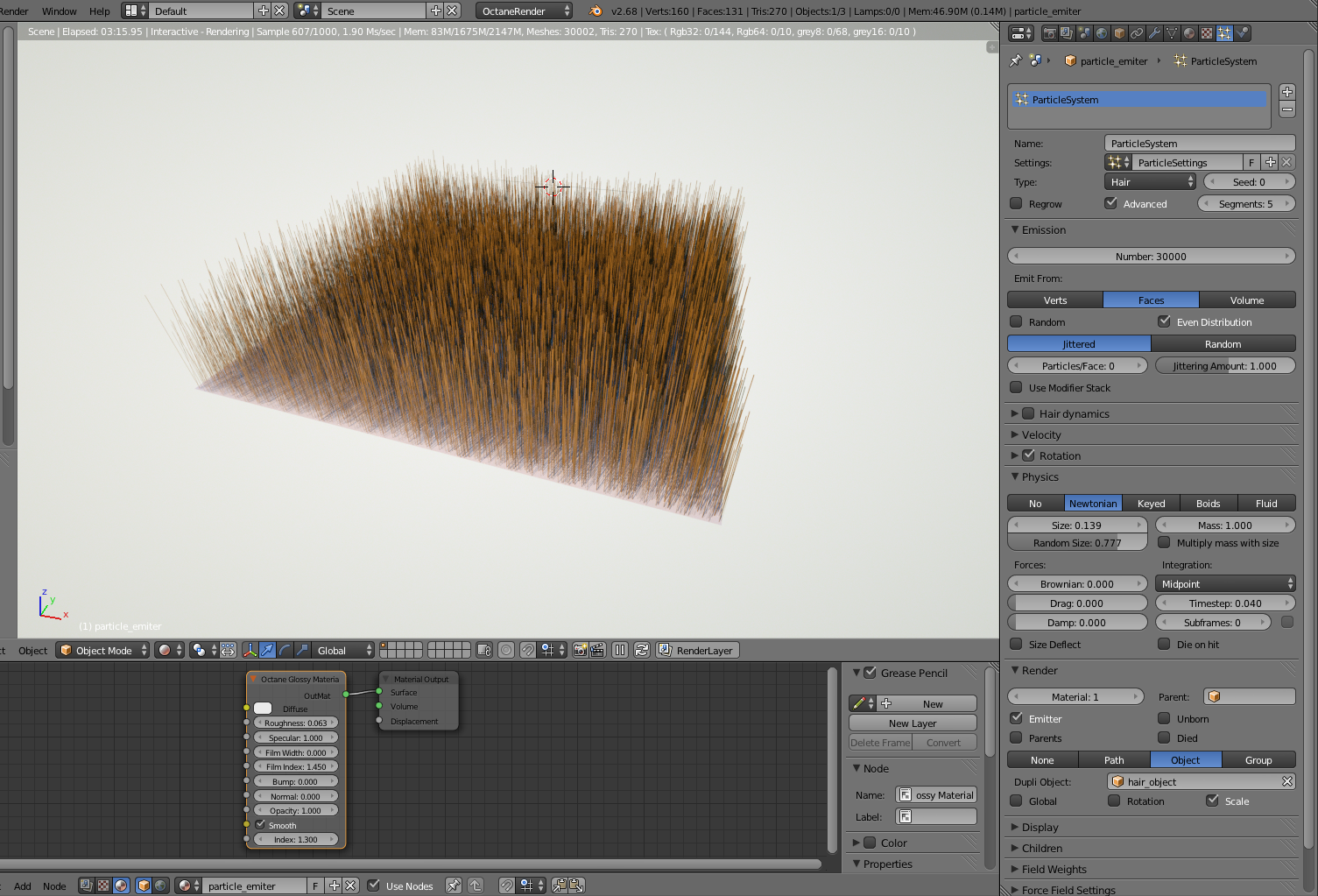
Task: Pin the properties context with pushpin icon
Action: [1015, 61]
